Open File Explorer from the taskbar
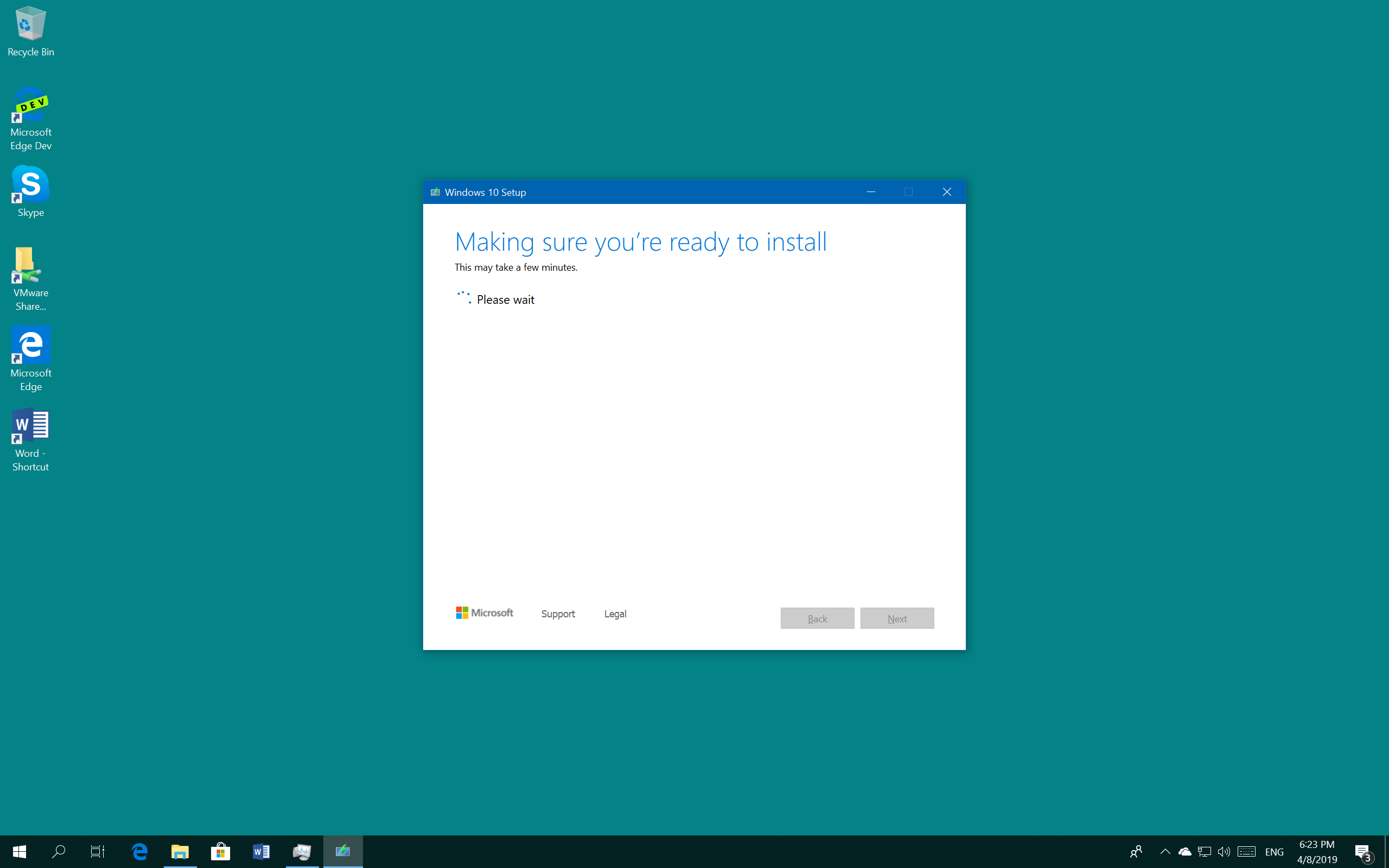 coord(180,851)
